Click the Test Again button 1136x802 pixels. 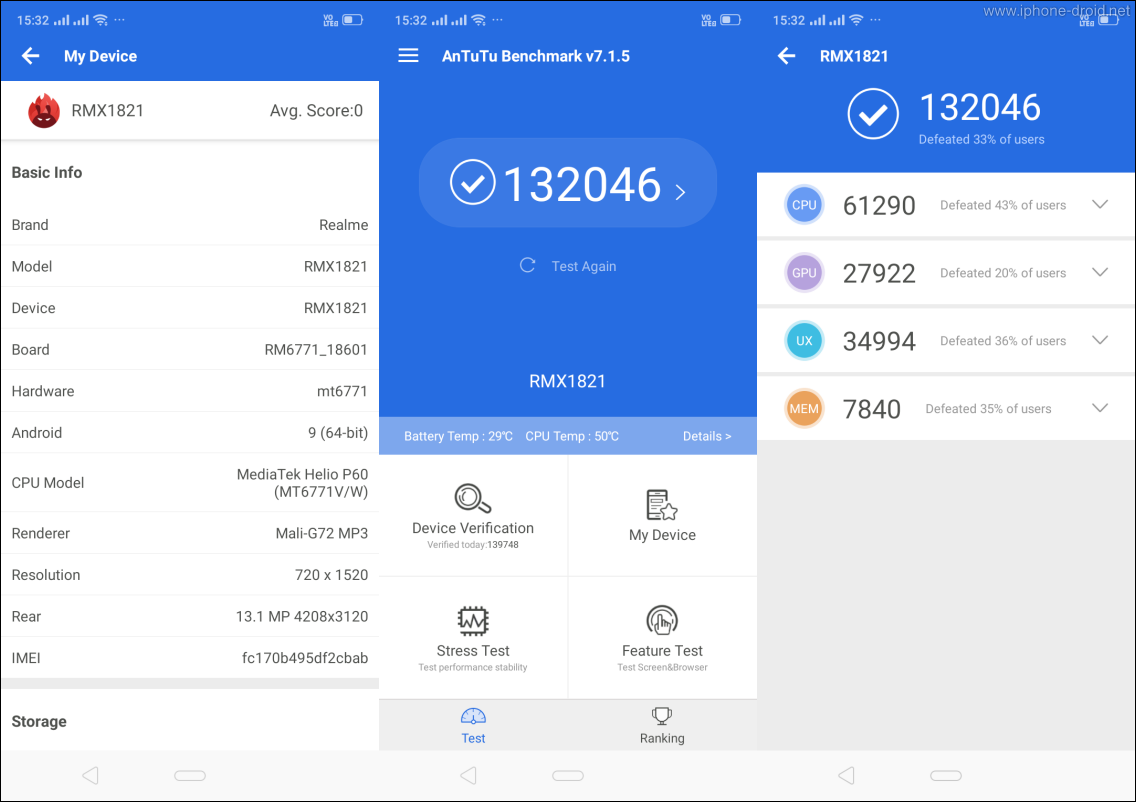[x=568, y=266]
